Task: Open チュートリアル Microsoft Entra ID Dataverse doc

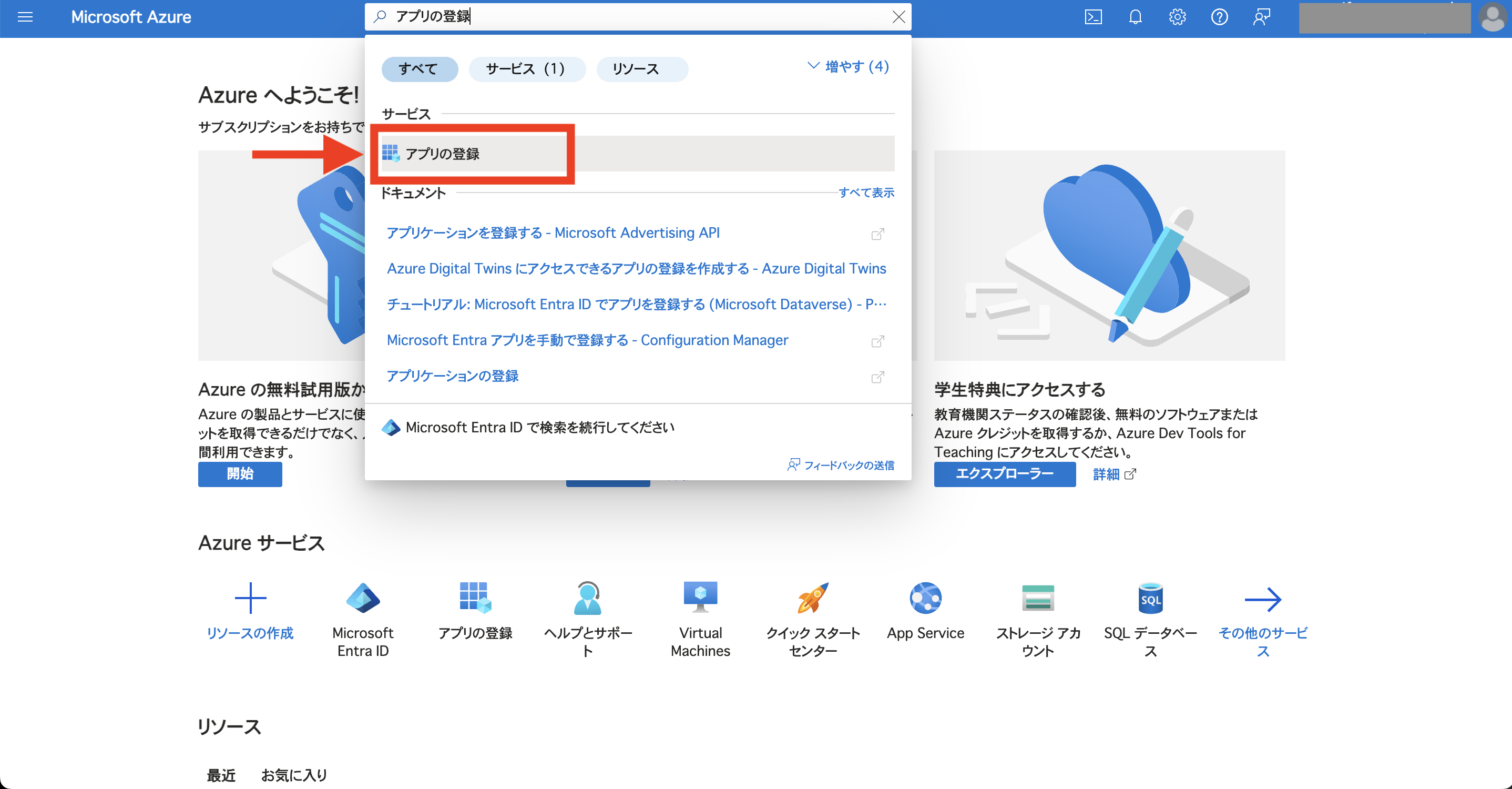Action: click(636, 305)
